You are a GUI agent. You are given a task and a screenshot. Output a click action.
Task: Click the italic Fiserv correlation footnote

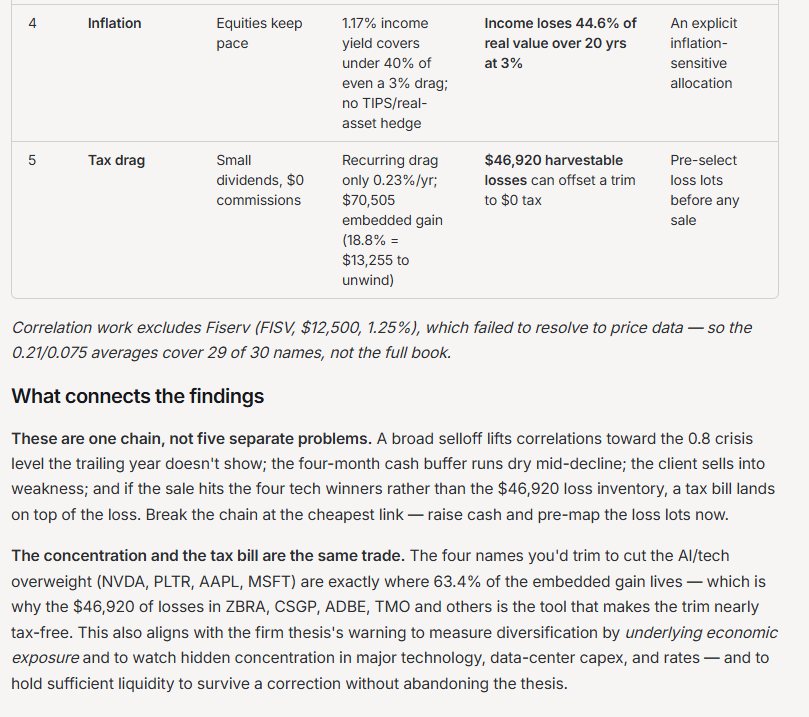tap(382, 340)
